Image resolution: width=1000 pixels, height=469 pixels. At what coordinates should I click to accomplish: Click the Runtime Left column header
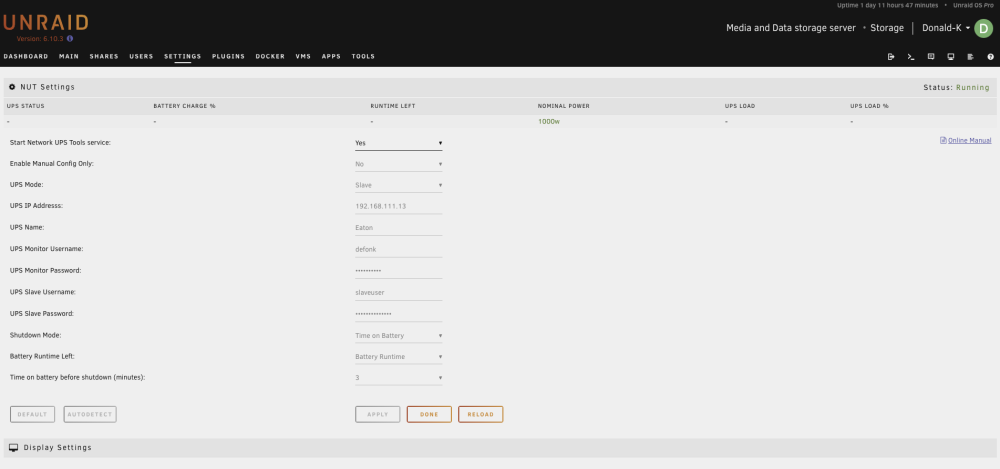(393, 106)
